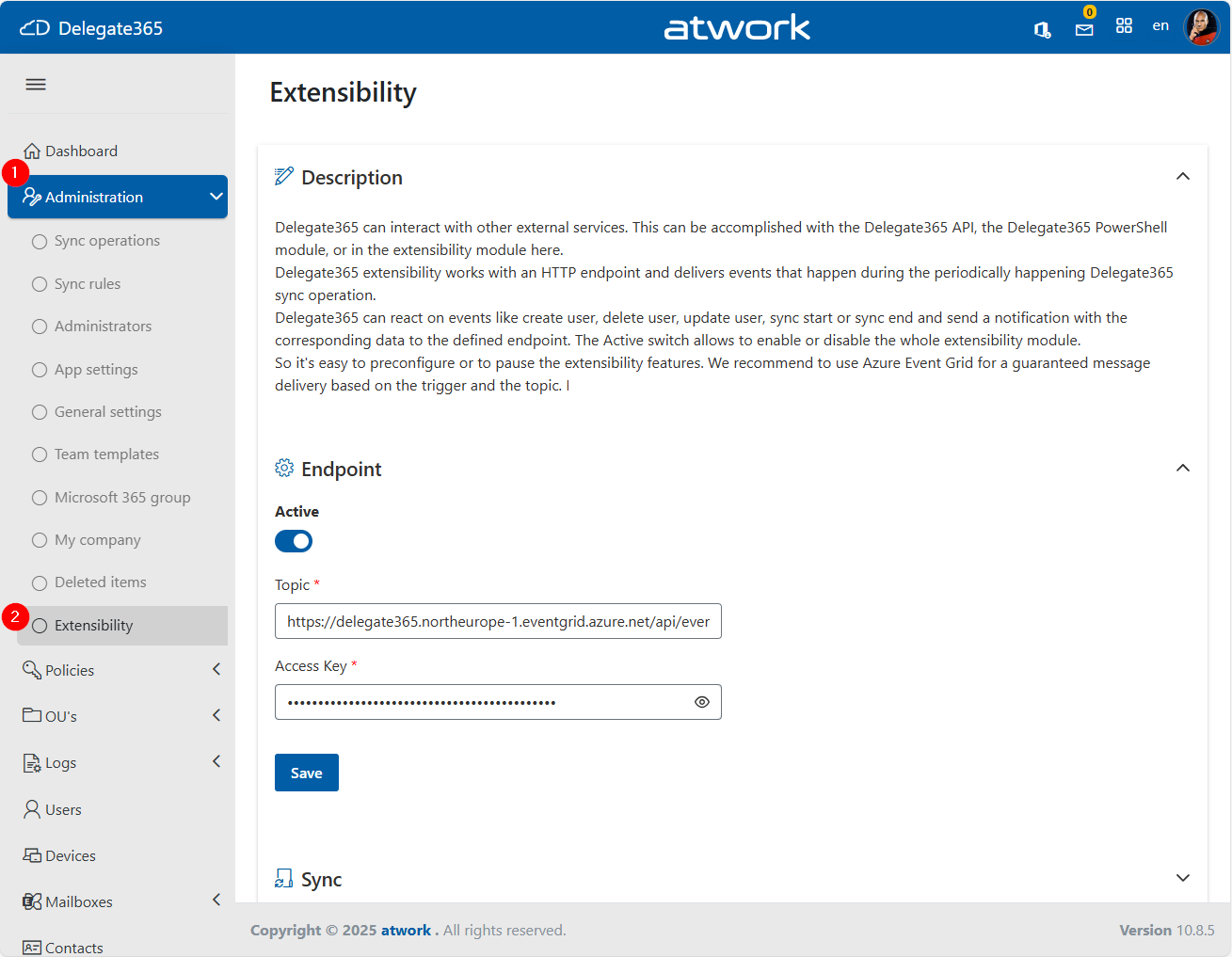This screenshot has height=957, width=1232.
Task: Open the apps grid icon
Action: (1124, 25)
